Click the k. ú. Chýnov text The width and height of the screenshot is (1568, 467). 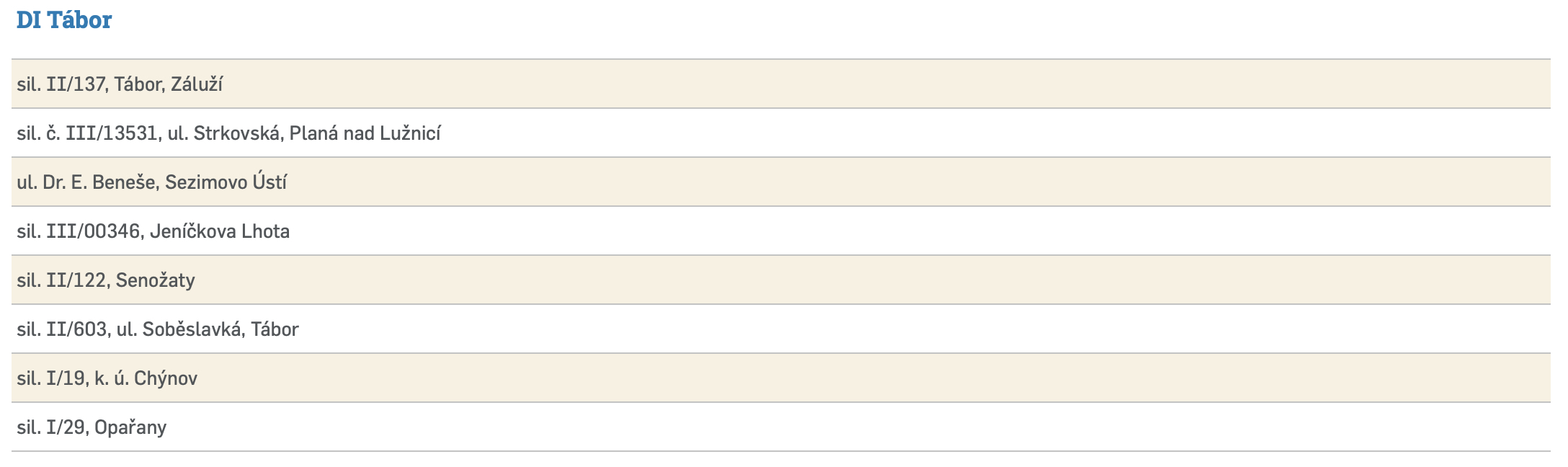pyautogui.click(x=146, y=378)
